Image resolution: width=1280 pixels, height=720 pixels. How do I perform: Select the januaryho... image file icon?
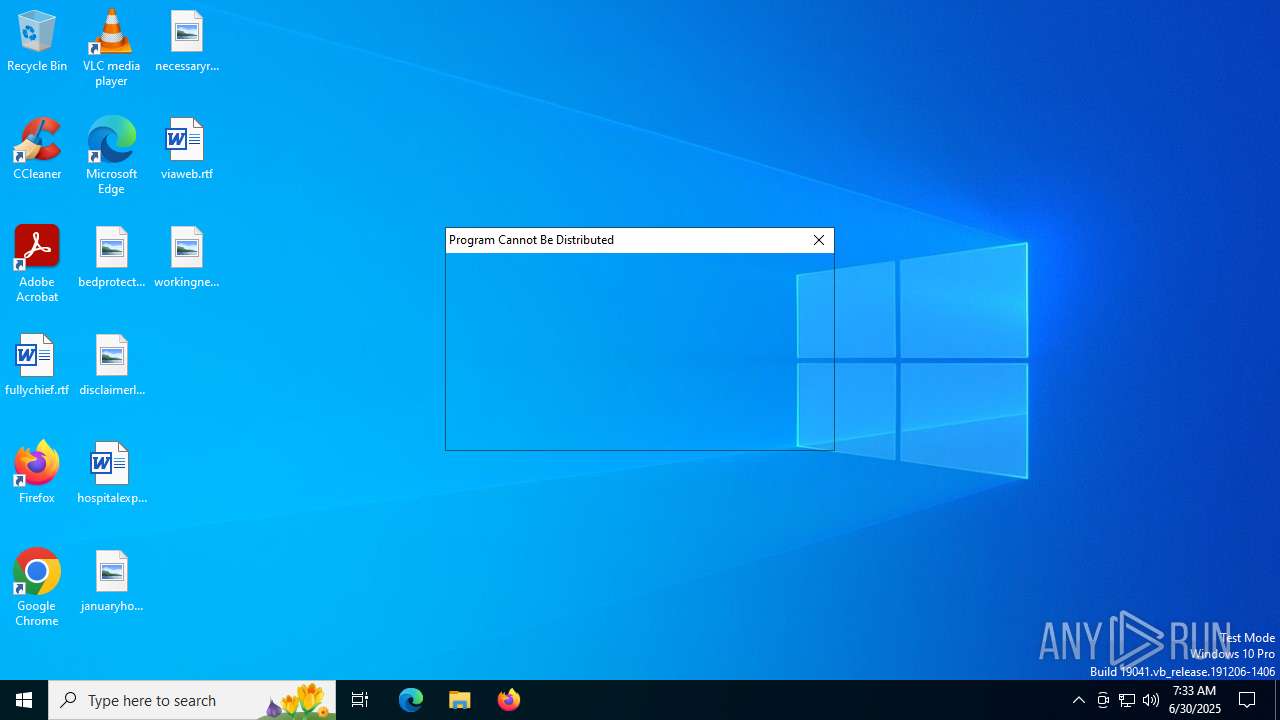coord(111,581)
